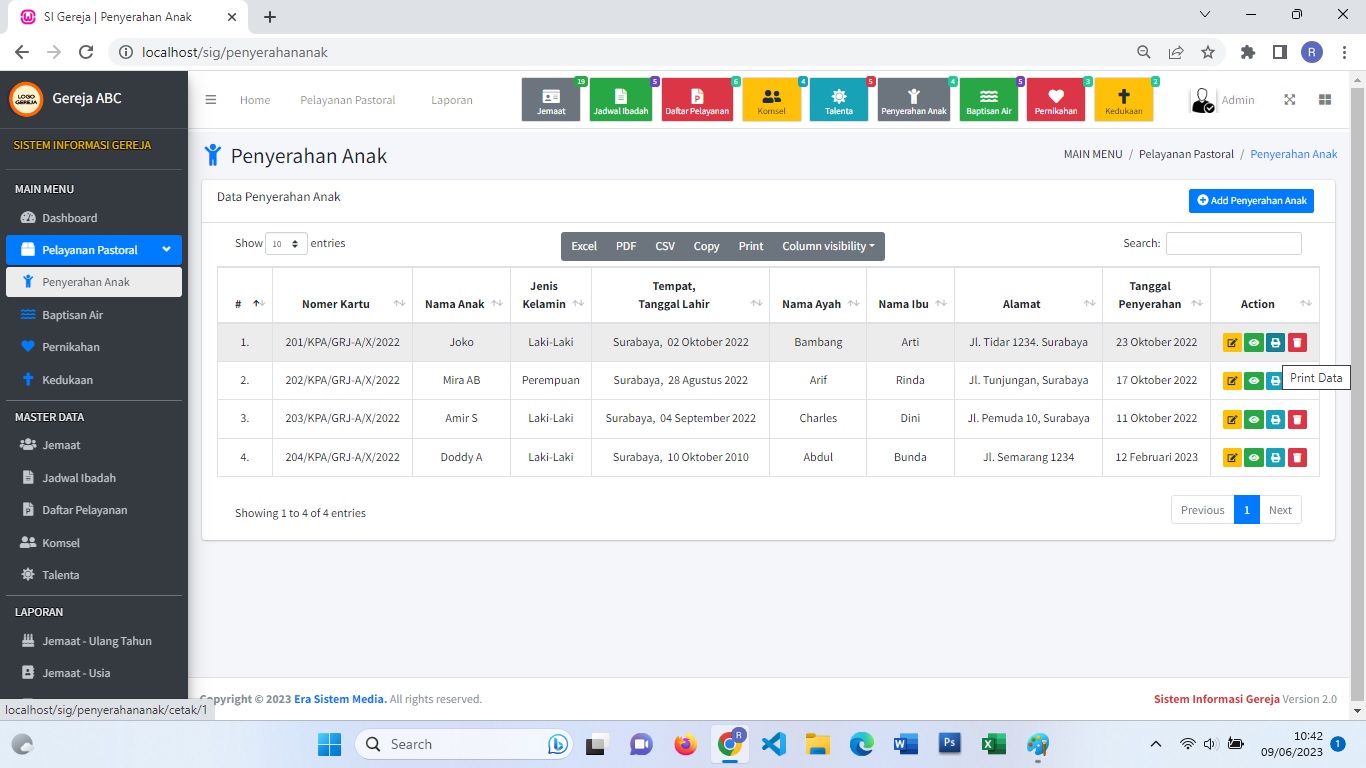Delete Doddy A's record with trash icon

click(1297, 458)
